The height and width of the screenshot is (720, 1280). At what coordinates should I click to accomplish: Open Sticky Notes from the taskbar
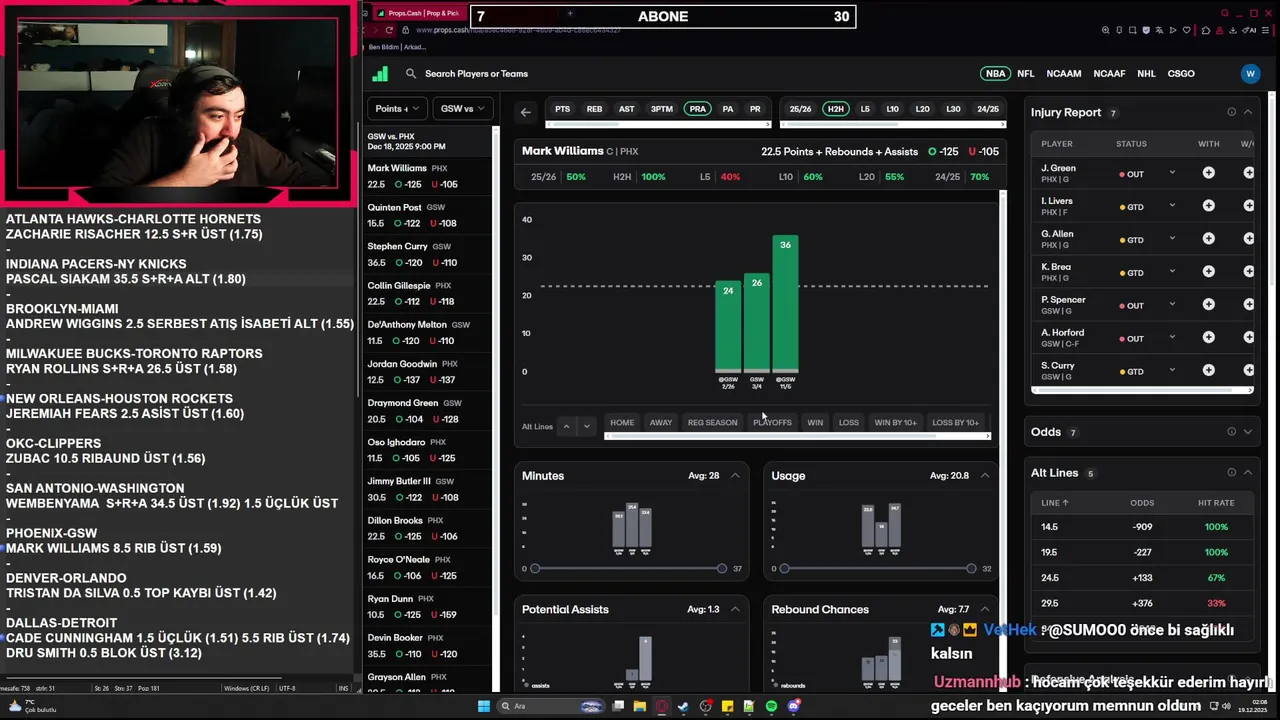[x=728, y=706]
